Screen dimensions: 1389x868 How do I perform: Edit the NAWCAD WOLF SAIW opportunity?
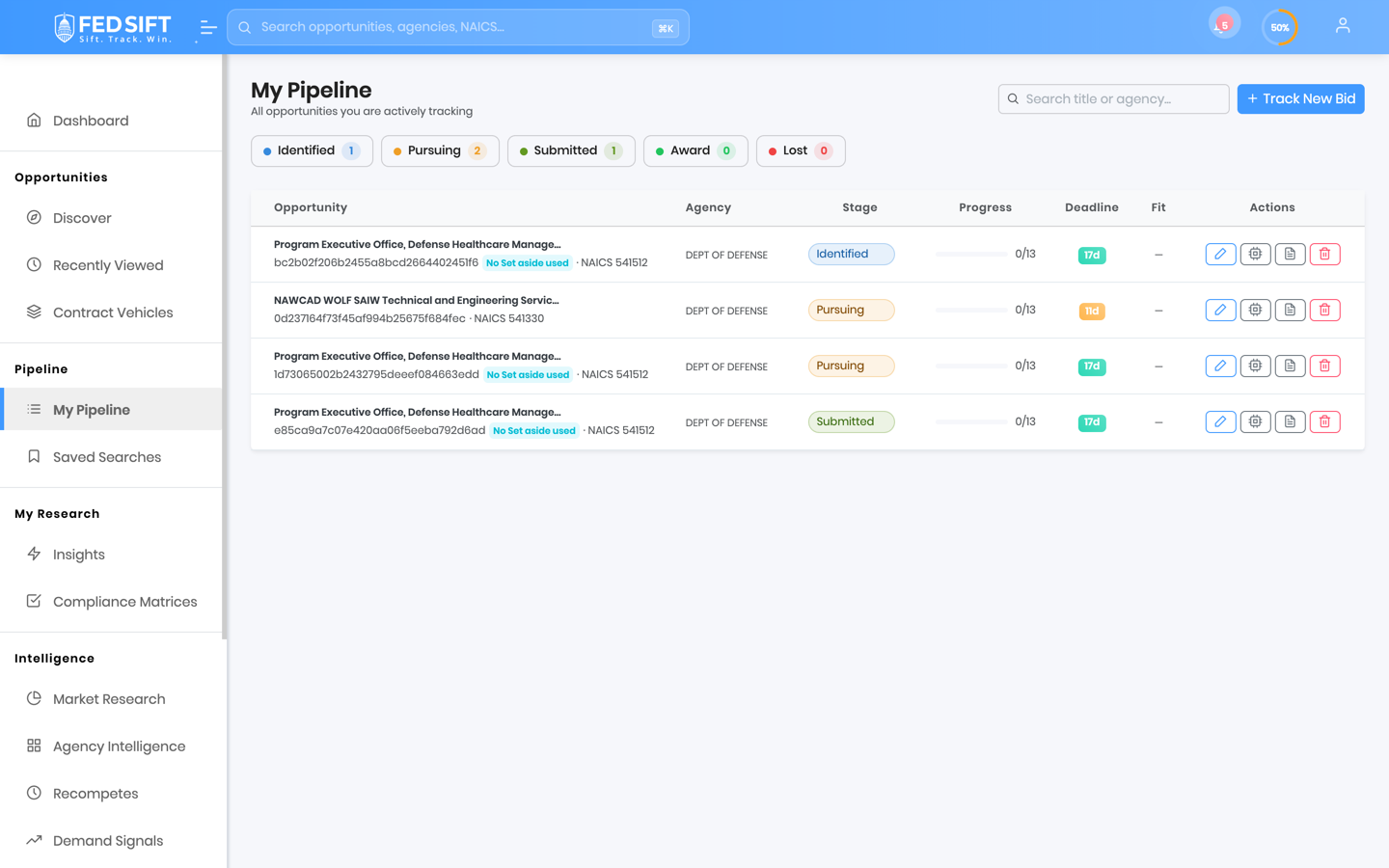click(1220, 311)
